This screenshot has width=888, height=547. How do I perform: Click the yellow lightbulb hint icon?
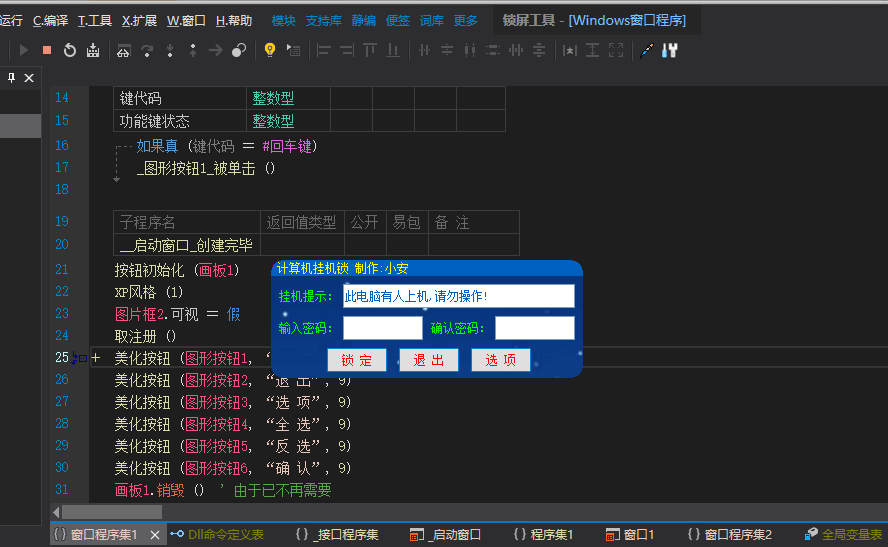tap(270, 50)
